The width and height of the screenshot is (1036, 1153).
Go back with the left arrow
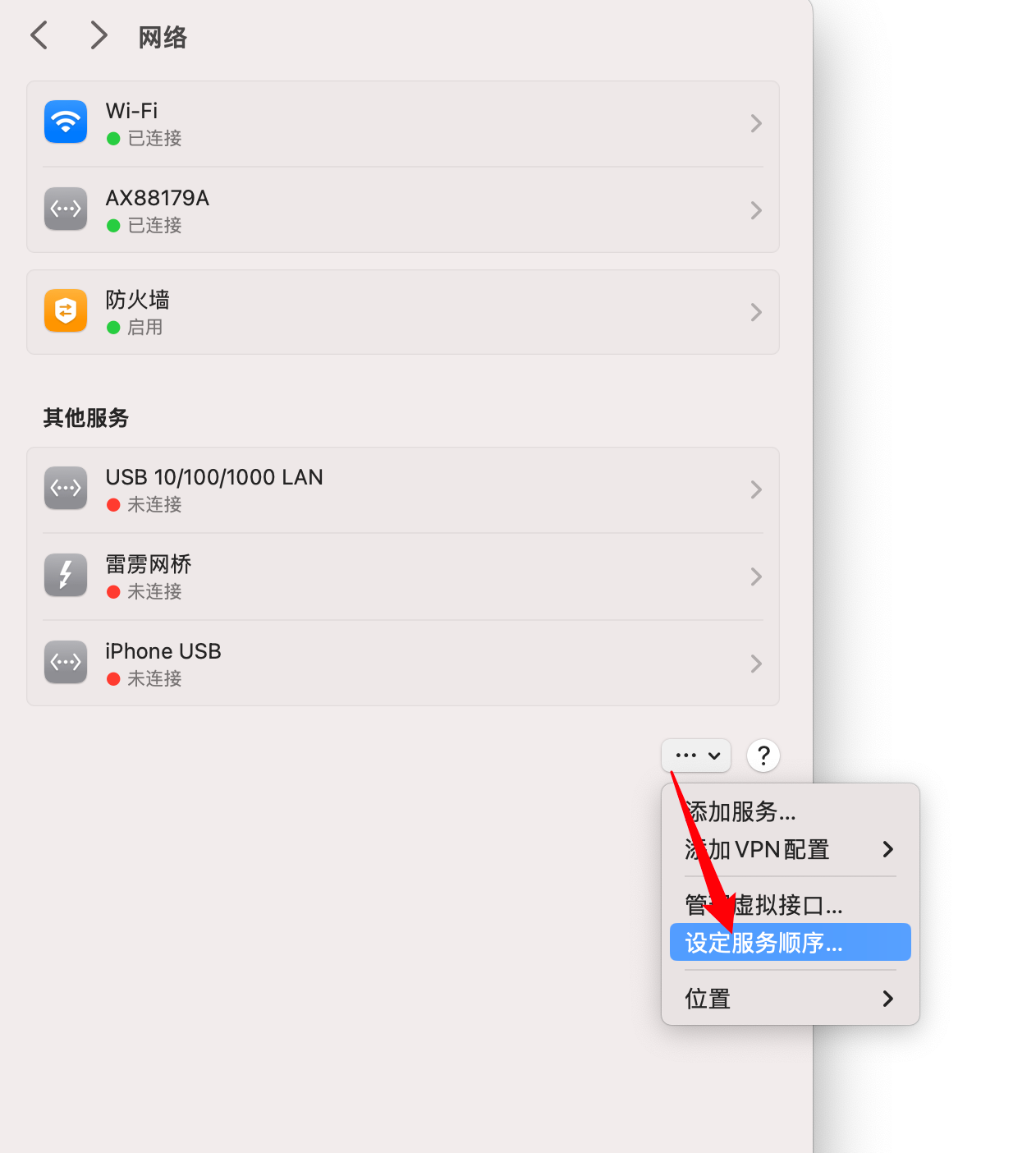pyautogui.click(x=39, y=35)
